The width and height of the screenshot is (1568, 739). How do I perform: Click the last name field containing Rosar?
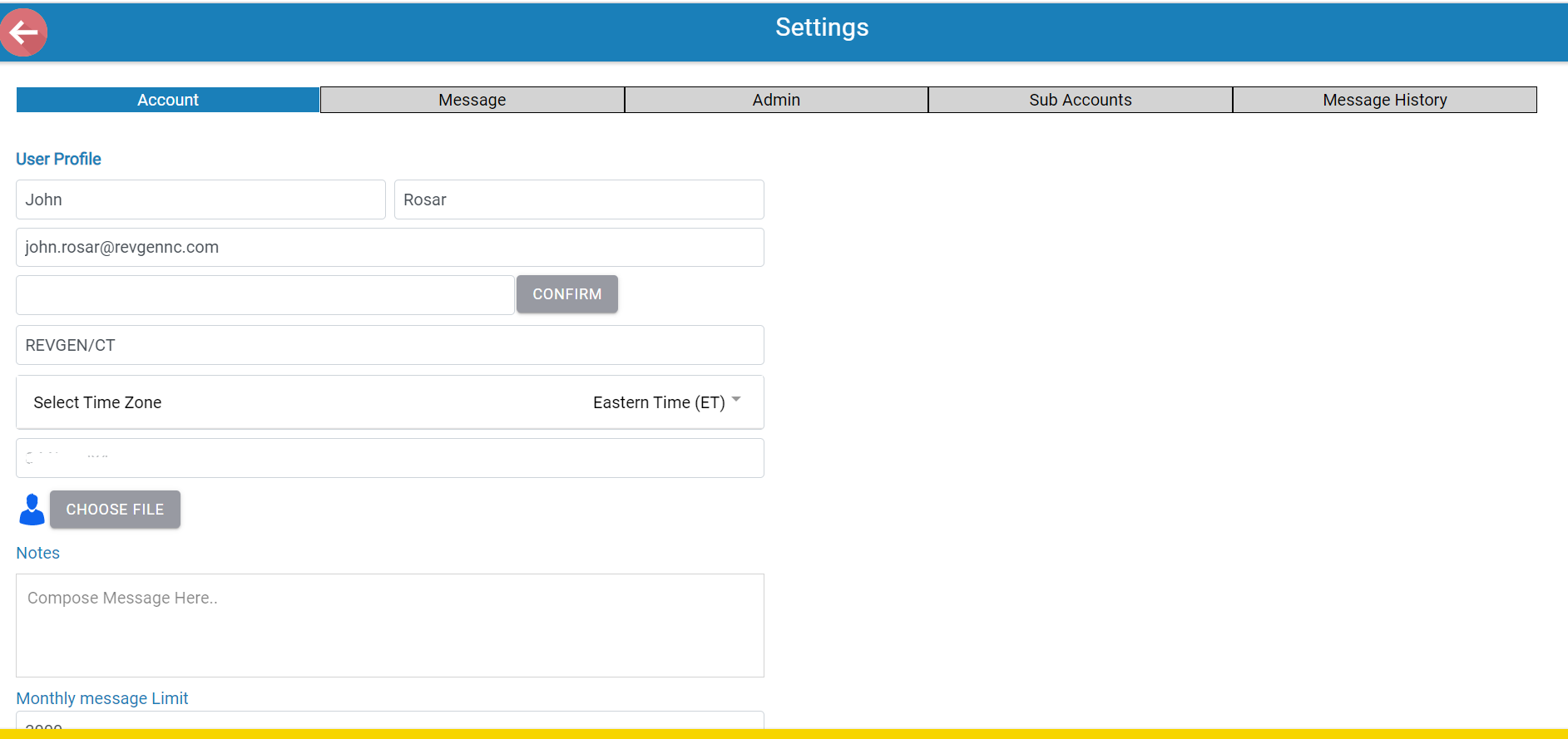(578, 200)
